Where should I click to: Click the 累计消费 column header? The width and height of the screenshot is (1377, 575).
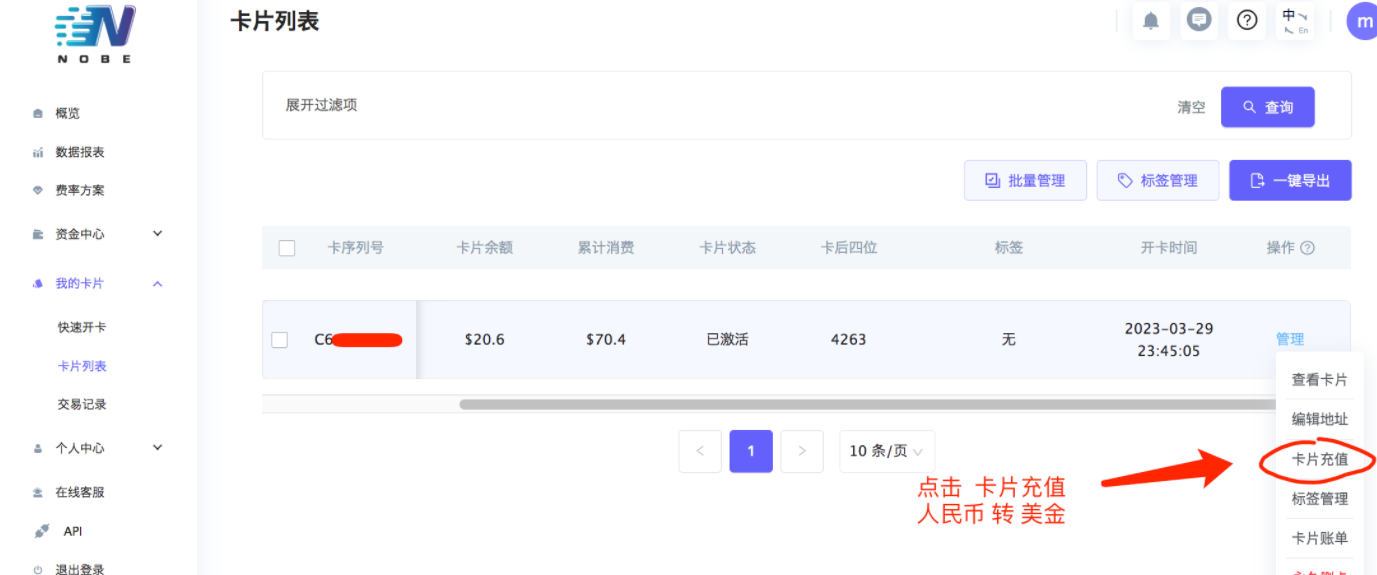[x=606, y=247]
